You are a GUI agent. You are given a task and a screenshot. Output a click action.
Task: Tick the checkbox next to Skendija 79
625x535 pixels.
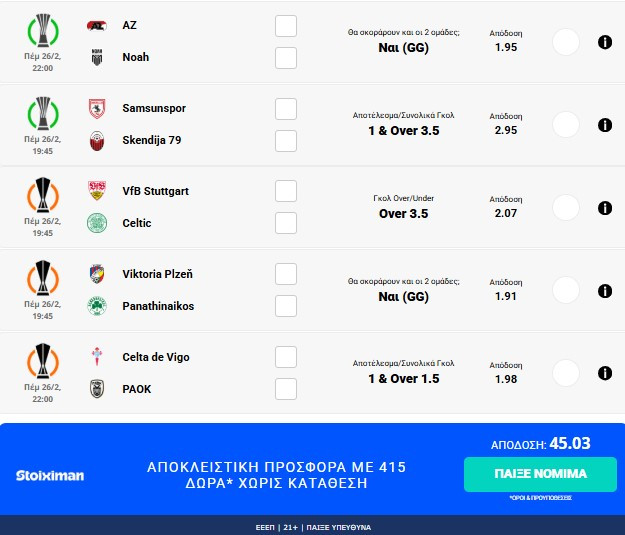pos(286,140)
